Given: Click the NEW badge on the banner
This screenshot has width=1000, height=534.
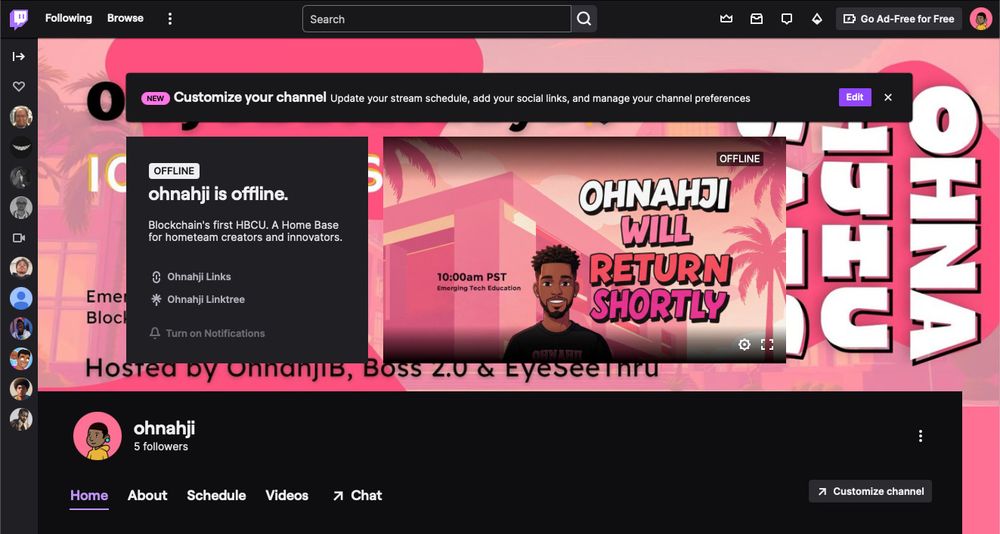Looking at the screenshot, I should point(156,98).
